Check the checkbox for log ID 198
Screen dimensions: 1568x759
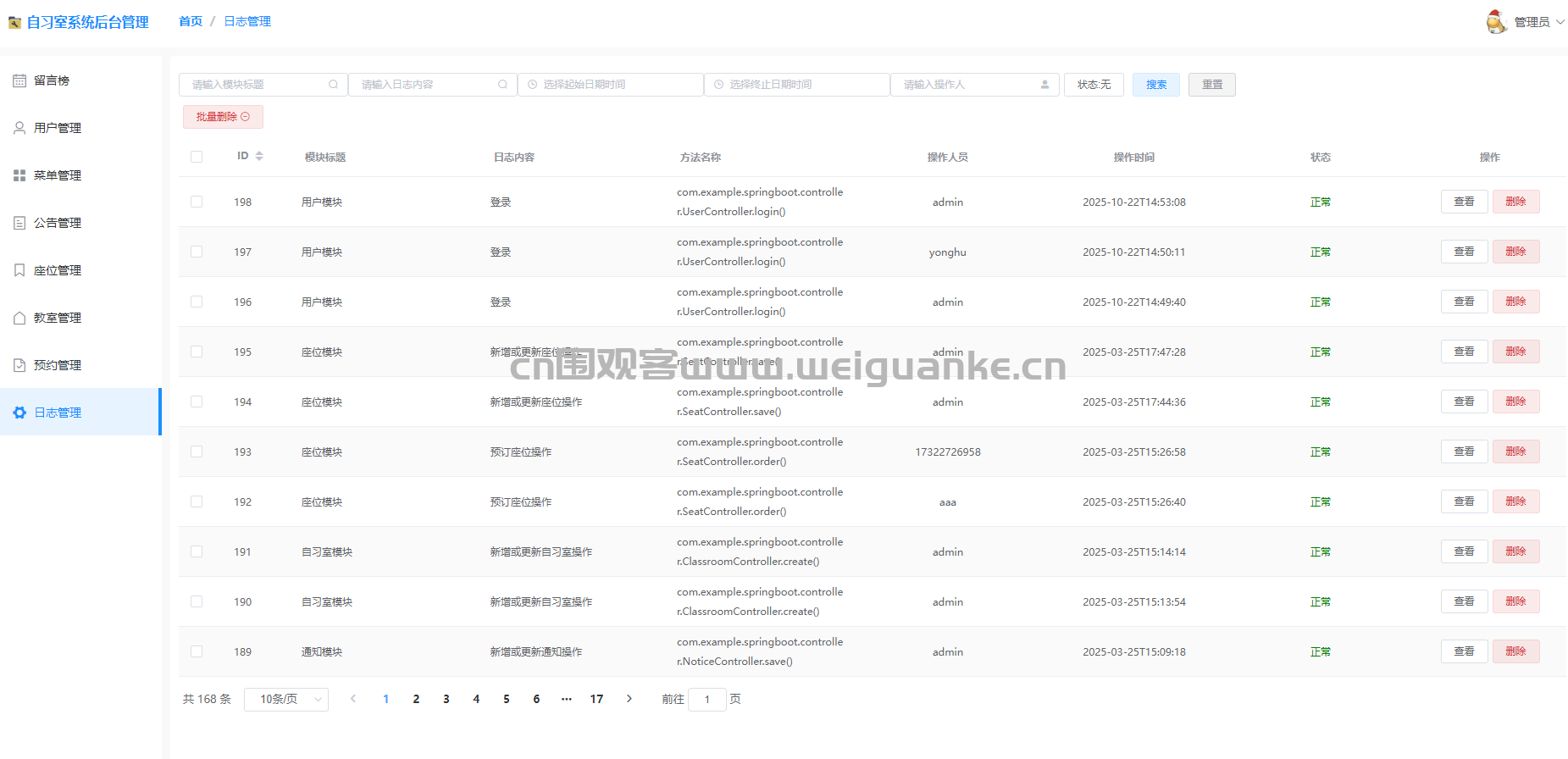pos(197,202)
